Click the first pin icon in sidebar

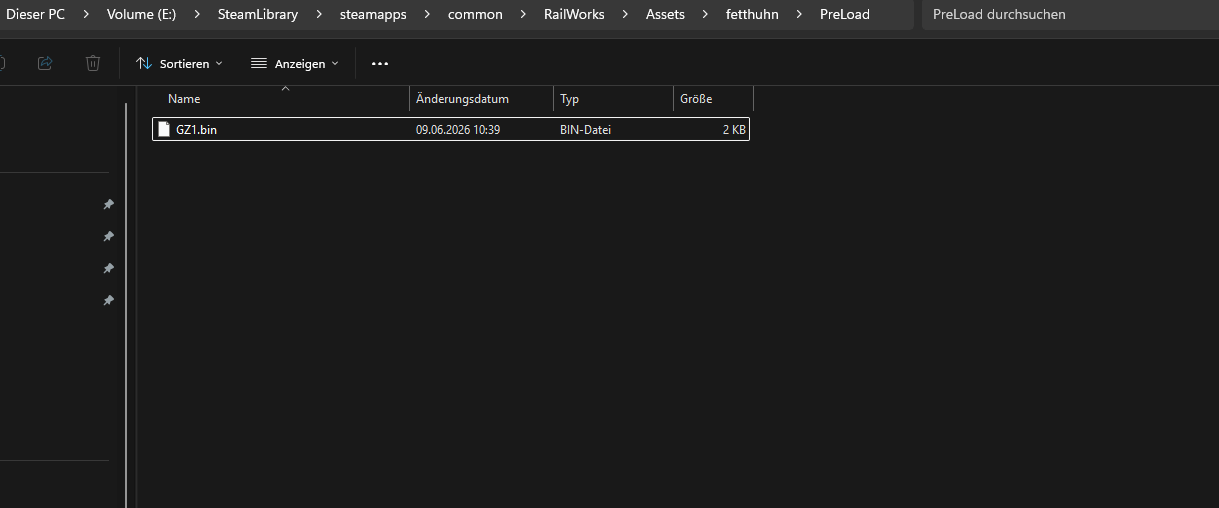[x=108, y=204]
